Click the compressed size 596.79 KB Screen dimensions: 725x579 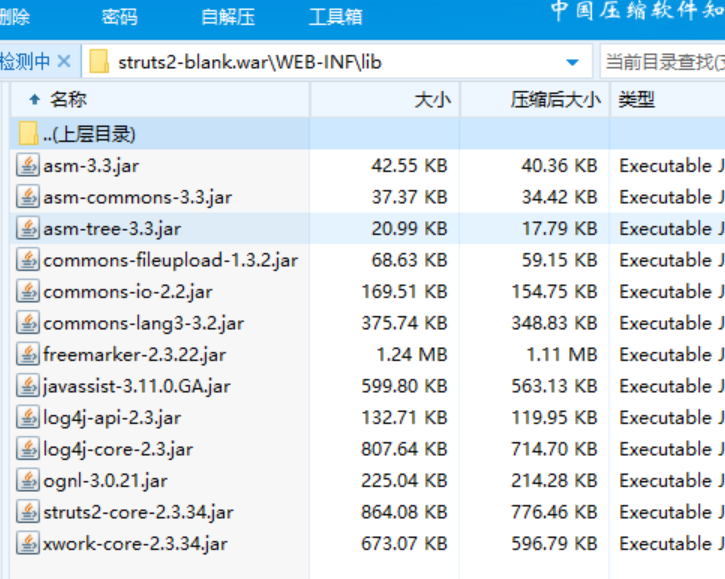554,543
